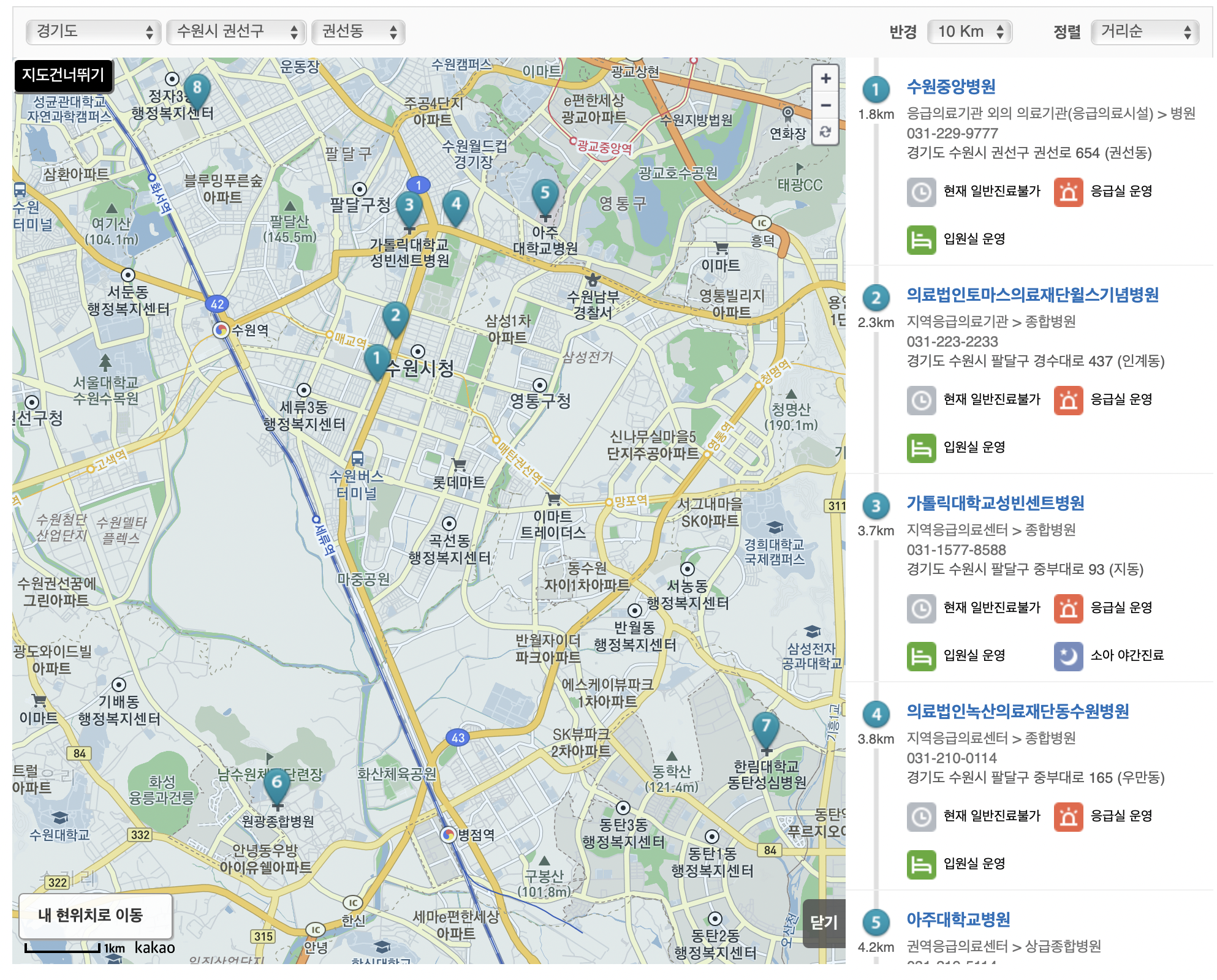Click 내 현위치로 이동 button
Screen dimensions: 1217x980
click(x=95, y=916)
